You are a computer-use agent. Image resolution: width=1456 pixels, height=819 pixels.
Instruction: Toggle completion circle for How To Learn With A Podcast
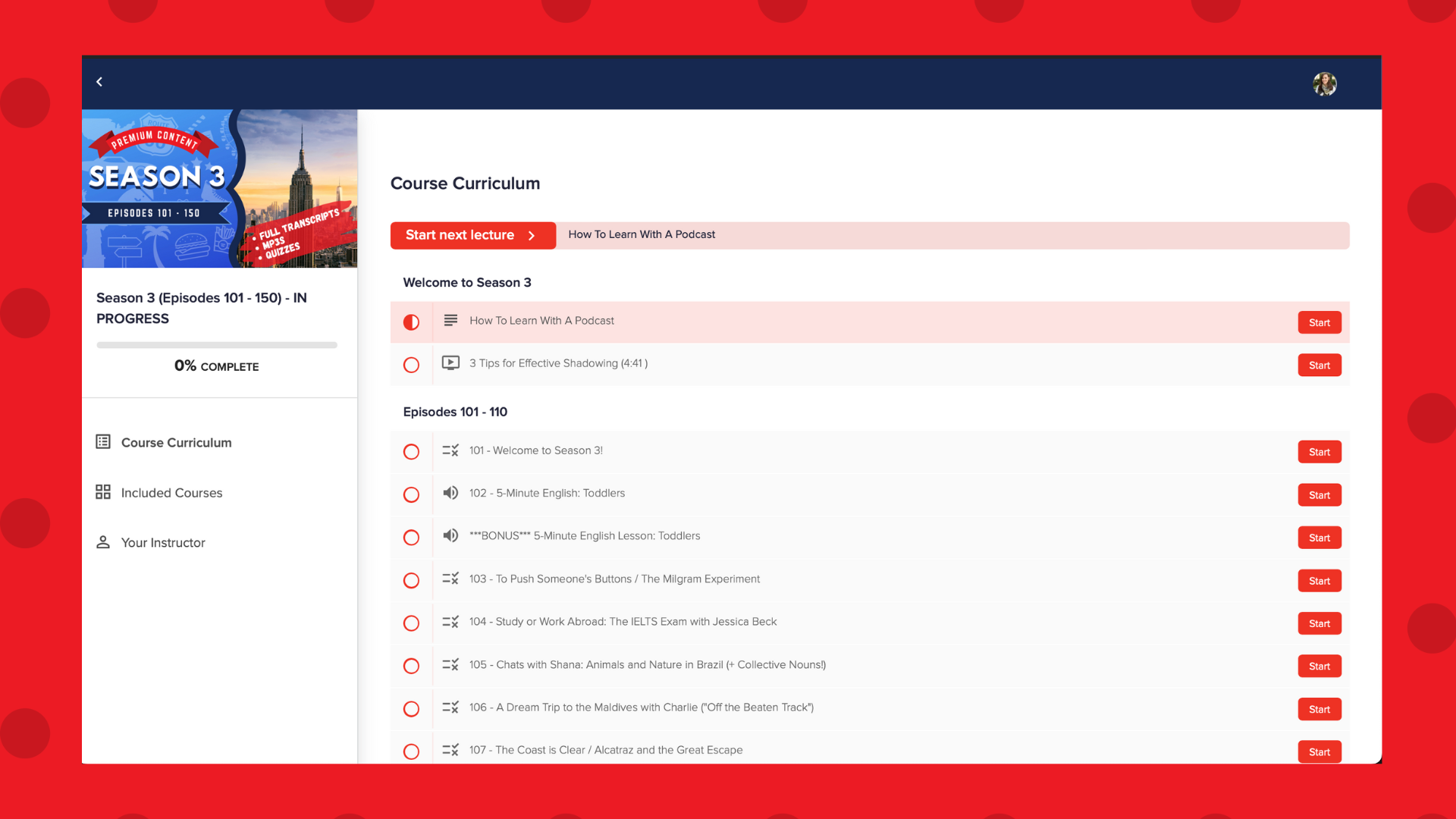[x=411, y=322]
